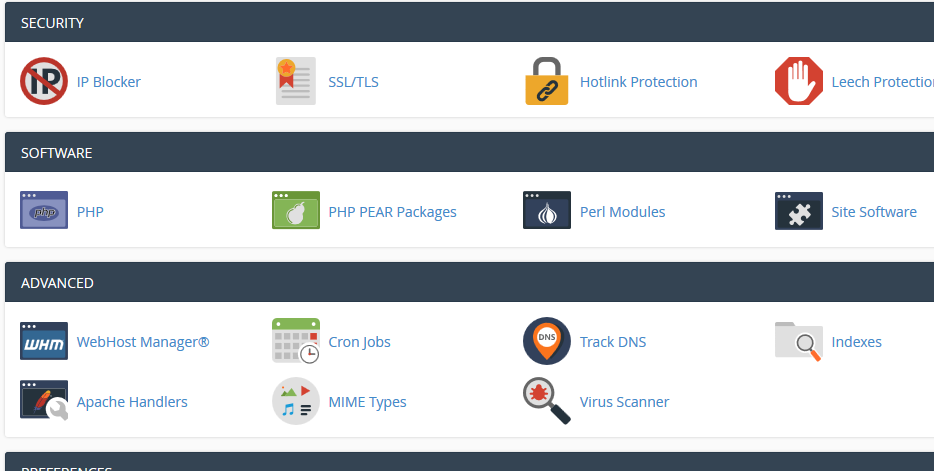Open the Indexes folder icon
Screen dimensions: 934x471
pos(799,341)
